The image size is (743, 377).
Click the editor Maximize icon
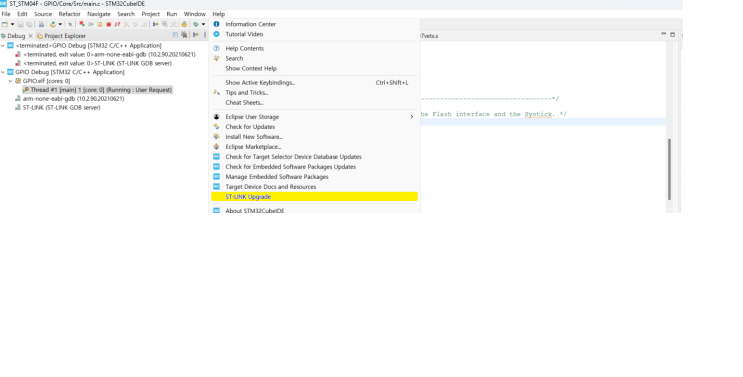pos(672,34)
